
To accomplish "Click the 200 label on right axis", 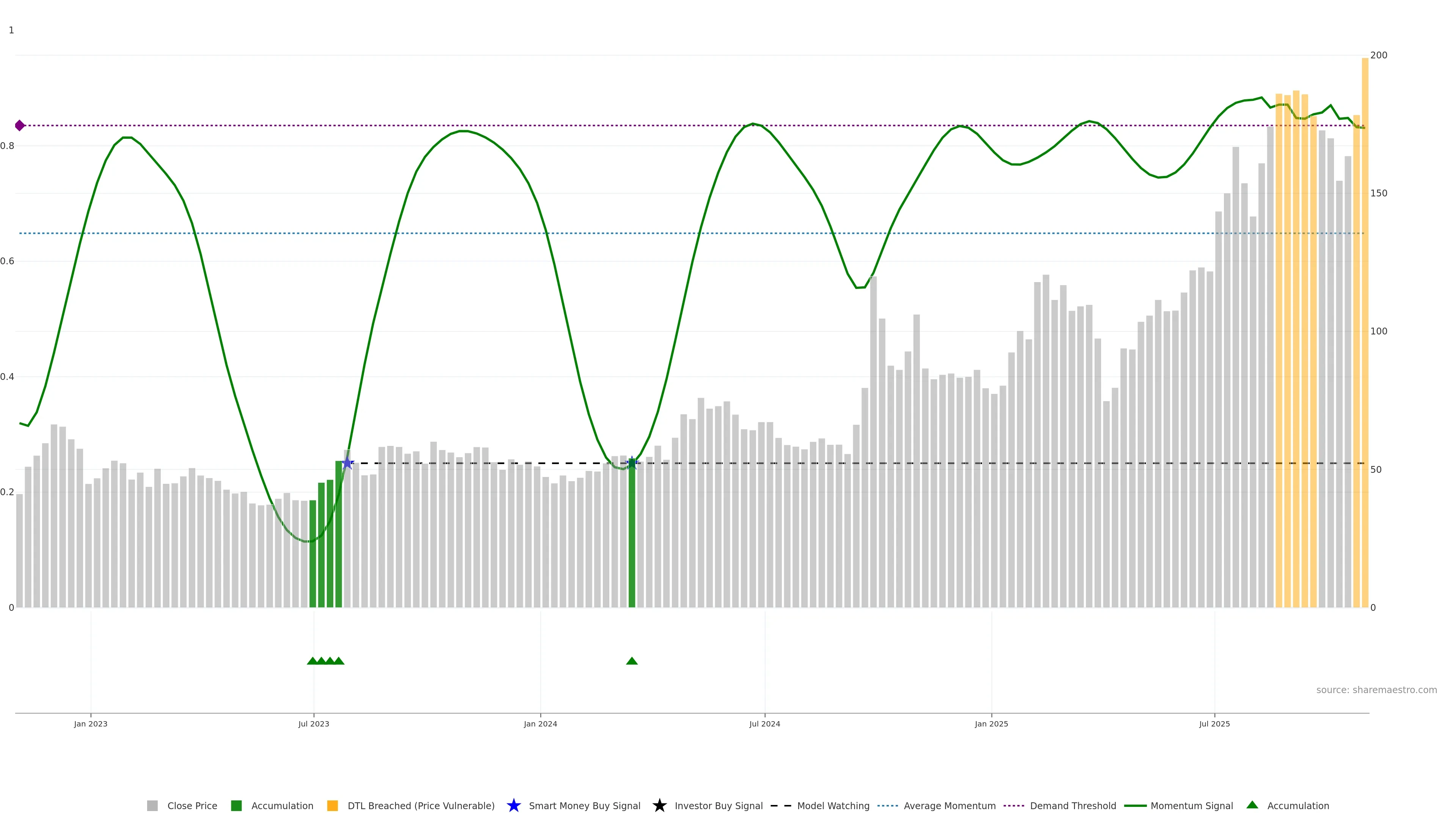I will tap(1379, 55).
